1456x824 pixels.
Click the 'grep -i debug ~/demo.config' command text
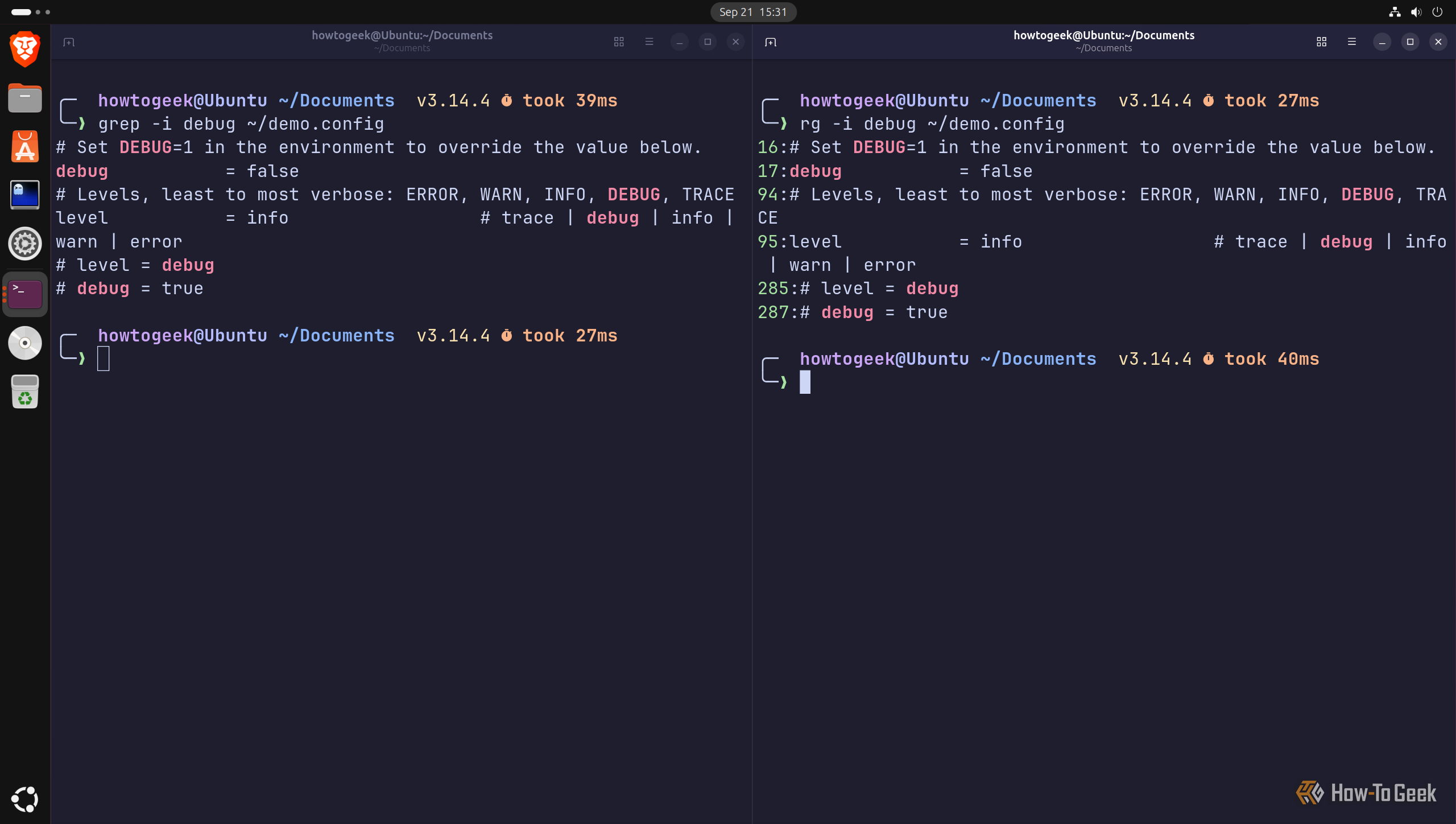[241, 124]
